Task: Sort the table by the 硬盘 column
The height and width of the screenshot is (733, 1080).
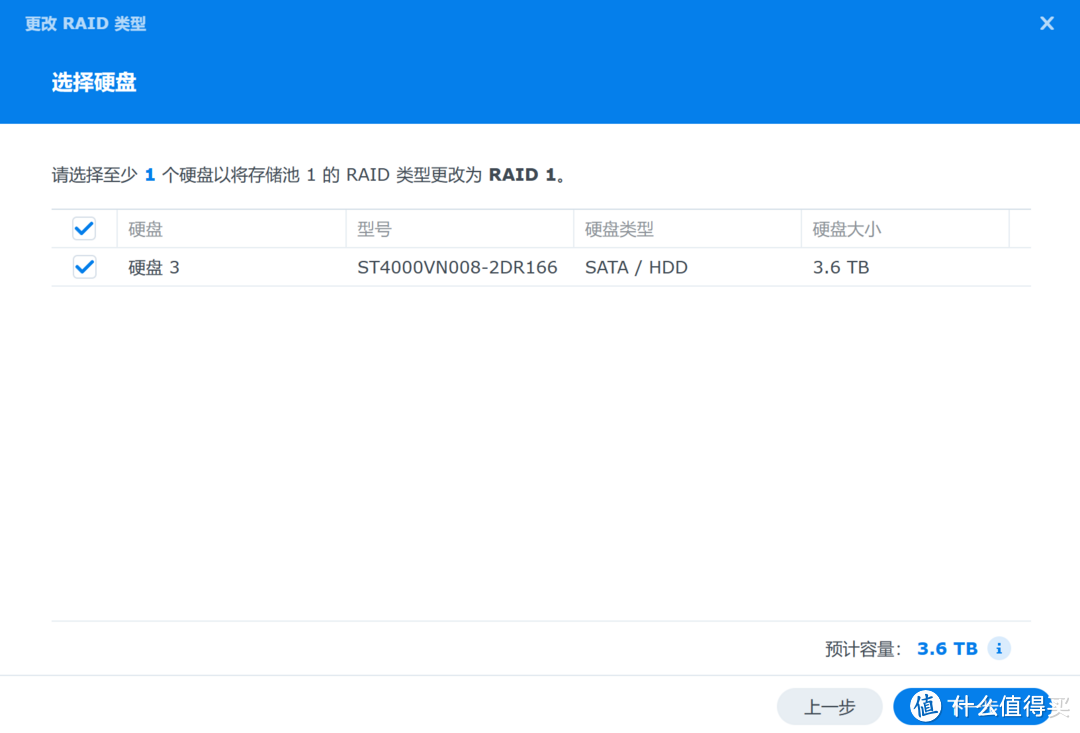Action: tap(146, 228)
